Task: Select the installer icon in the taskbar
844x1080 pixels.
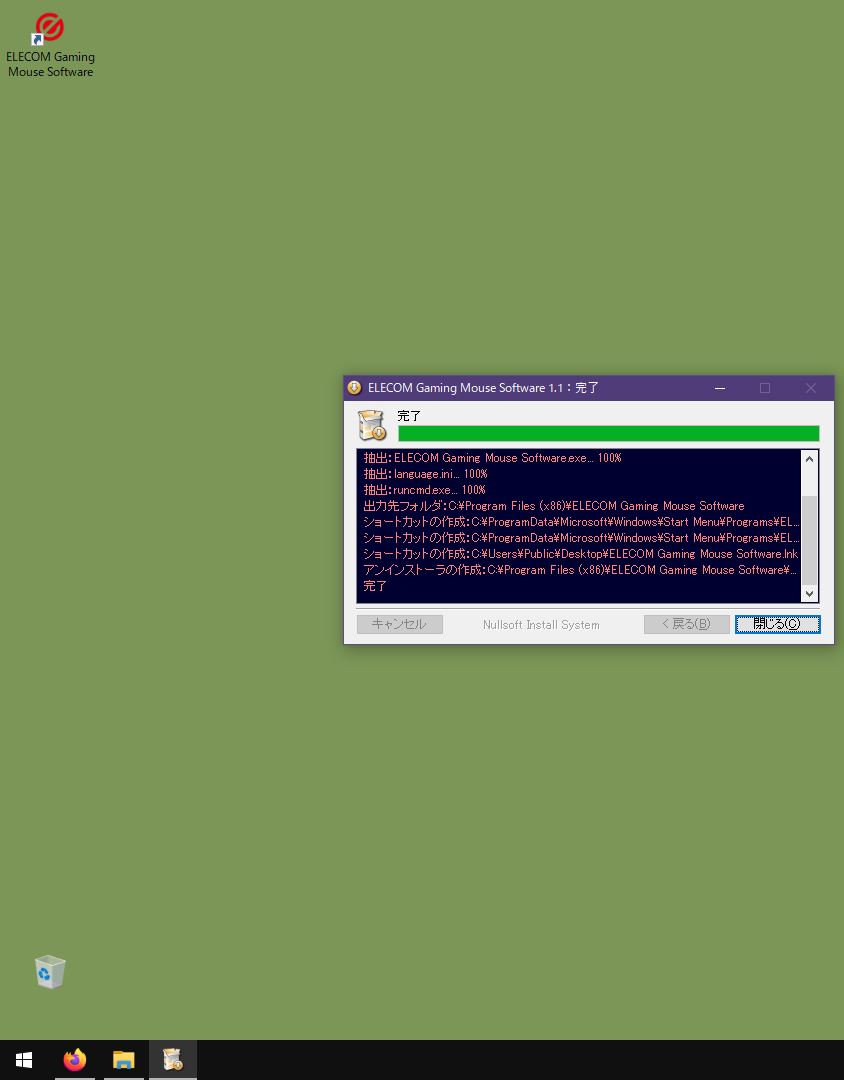Action: (172, 1060)
